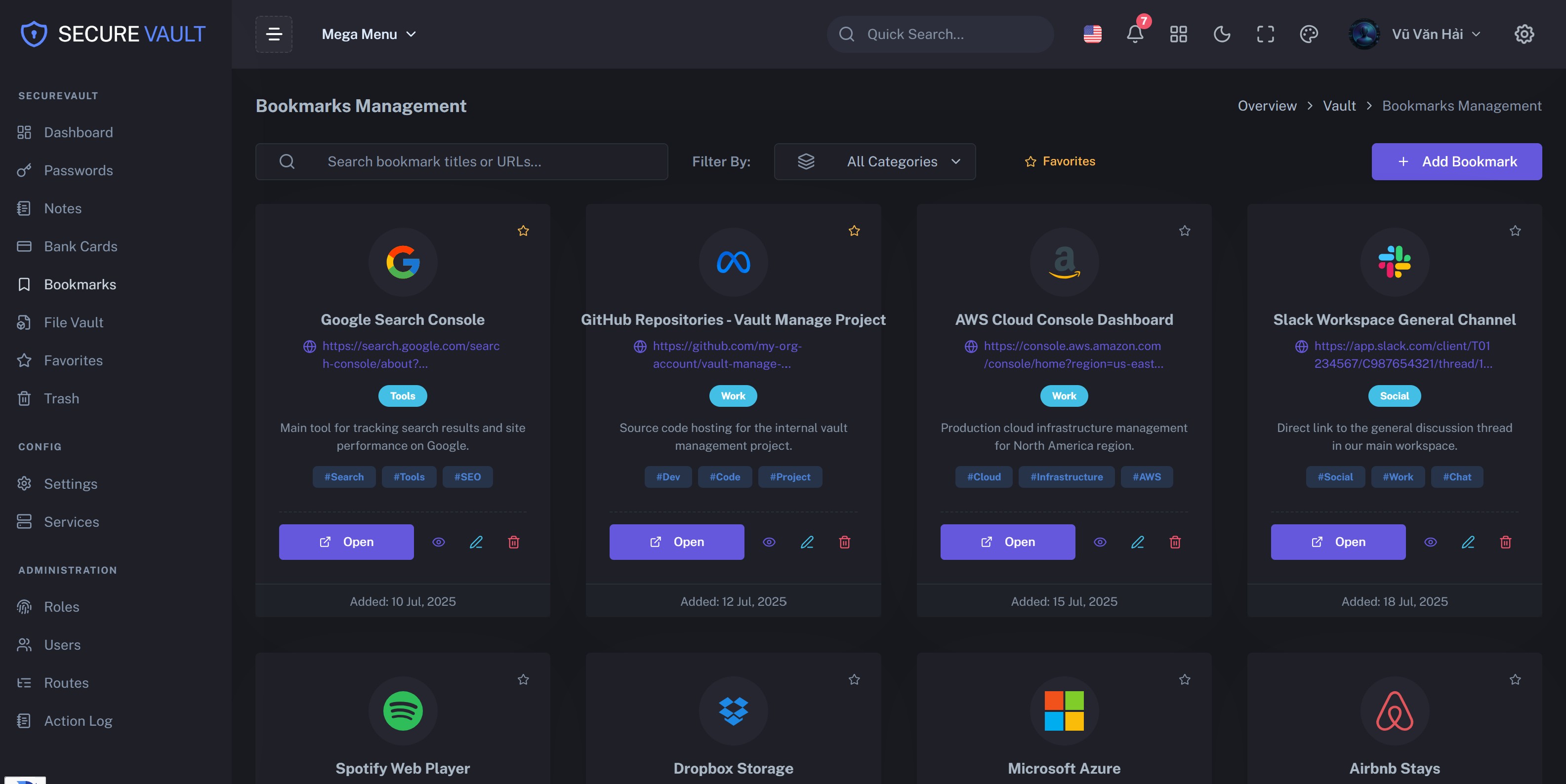The image size is (1566, 784).
Task: Go to Dashboard in sidebar
Action: pyautogui.click(x=66, y=132)
